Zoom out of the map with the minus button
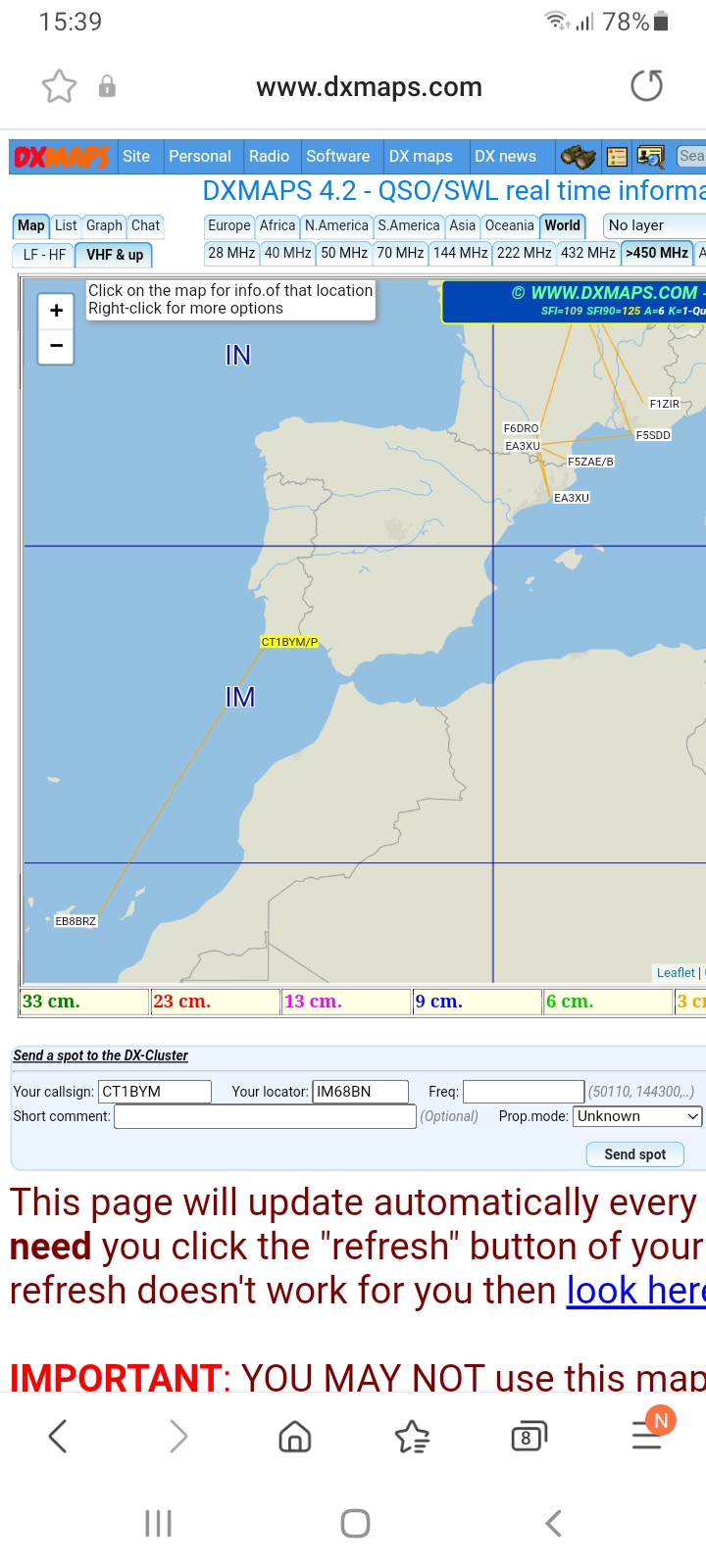 coord(56,346)
